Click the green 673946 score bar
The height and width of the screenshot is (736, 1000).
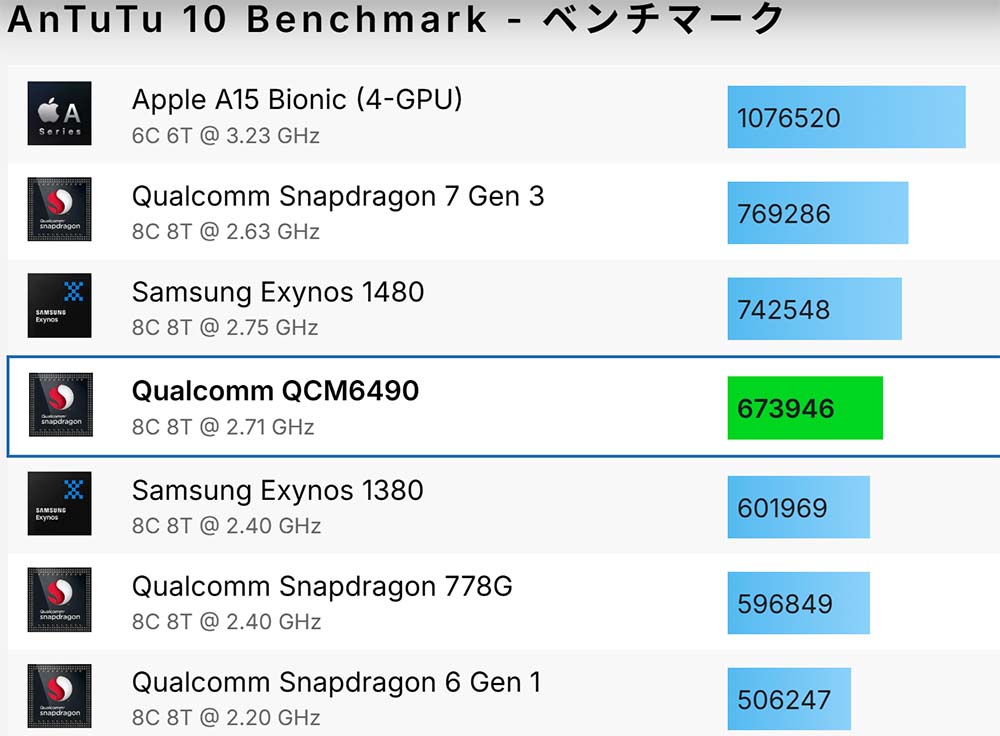tap(805, 408)
